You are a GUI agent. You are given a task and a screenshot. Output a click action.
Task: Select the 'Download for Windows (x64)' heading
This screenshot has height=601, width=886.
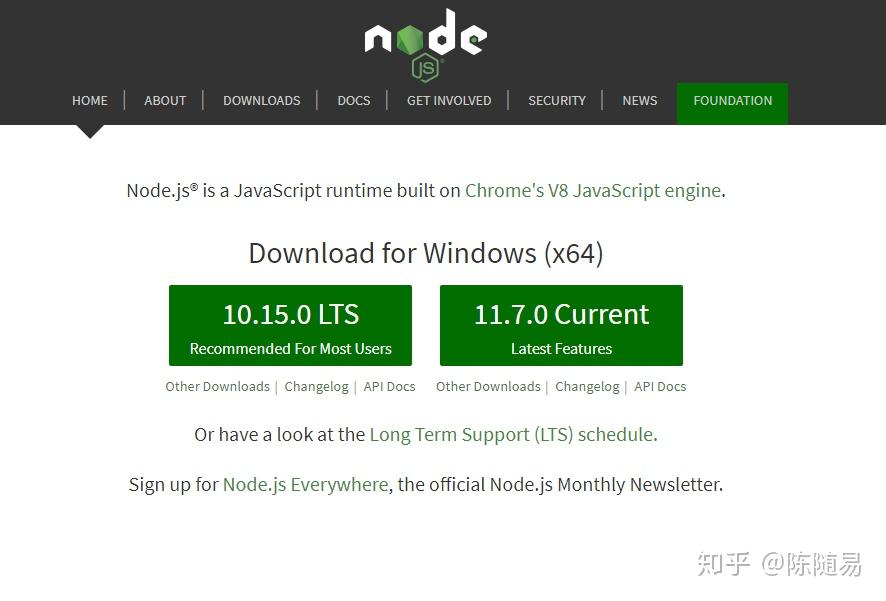pyautogui.click(x=426, y=253)
